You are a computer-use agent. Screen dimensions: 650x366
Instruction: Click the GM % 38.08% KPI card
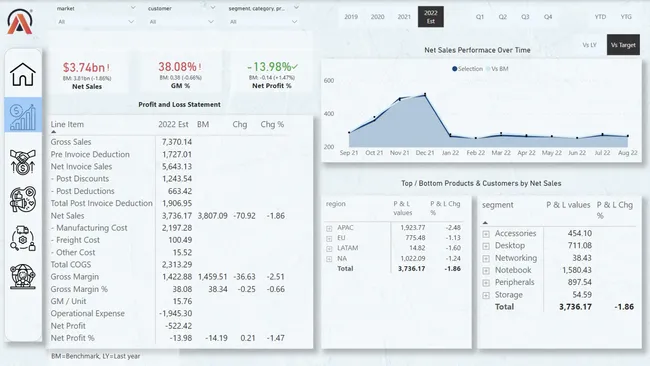point(180,76)
